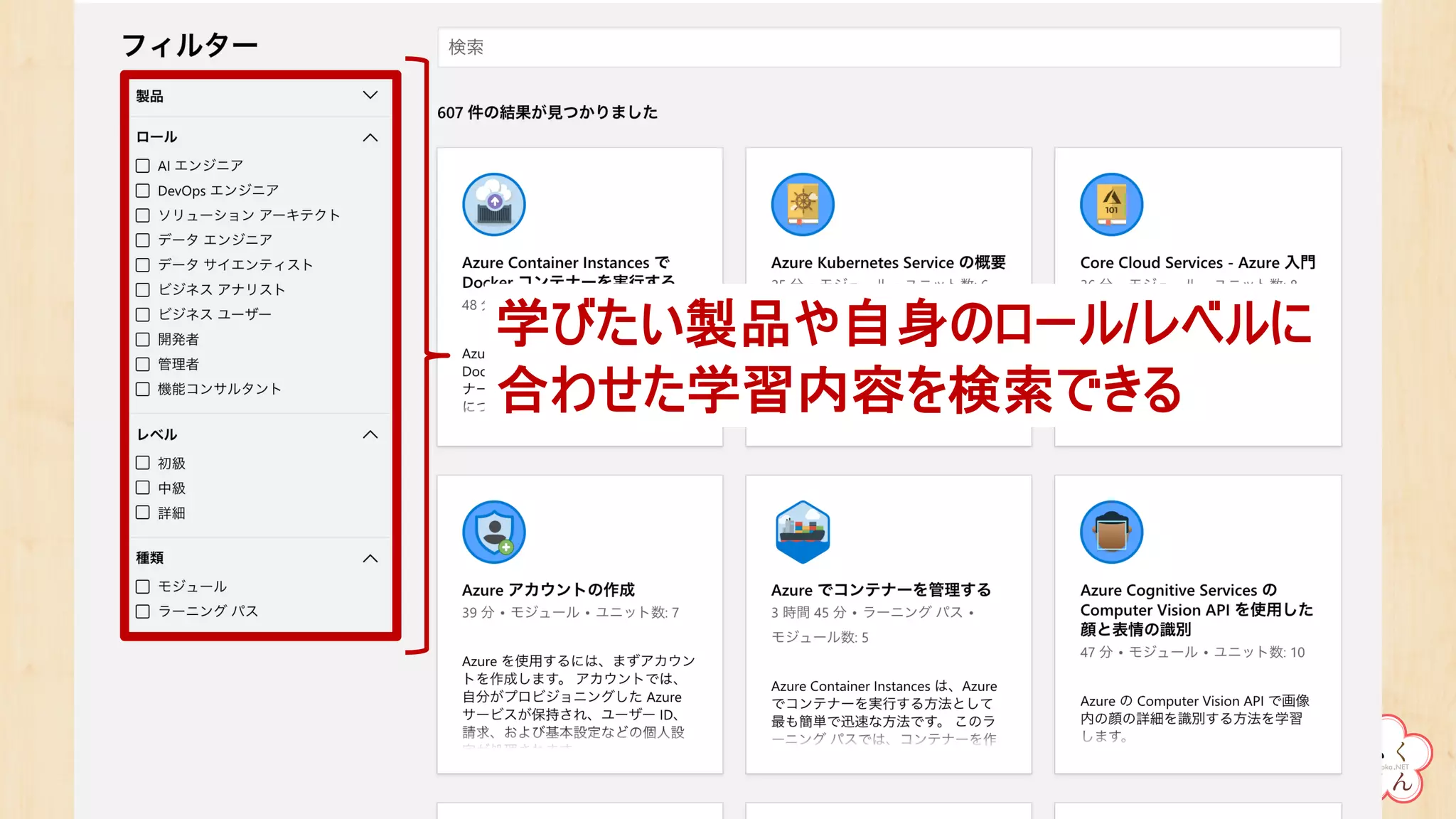The height and width of the screenshot is (819, 1456).
Task: Click the 検索 search field
Action: pyautogui.click(x=889, y=48)
